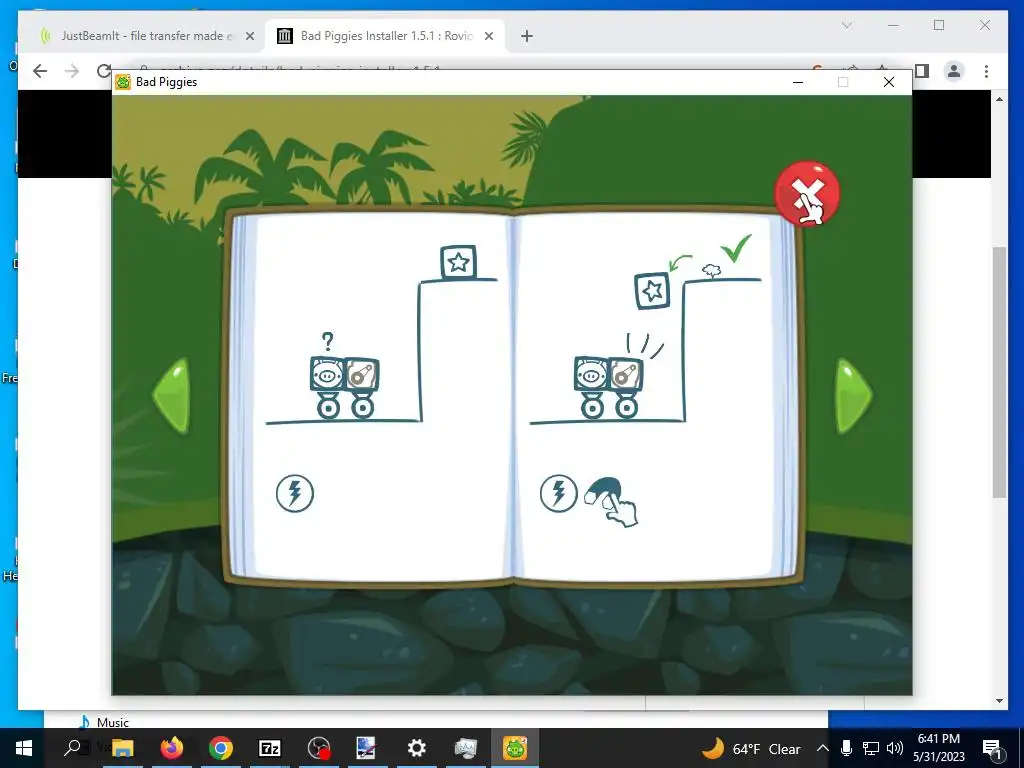Expand the tab search chevron in Chrome
Viewport: 1024px width, 768px height.
click(847, 25)
